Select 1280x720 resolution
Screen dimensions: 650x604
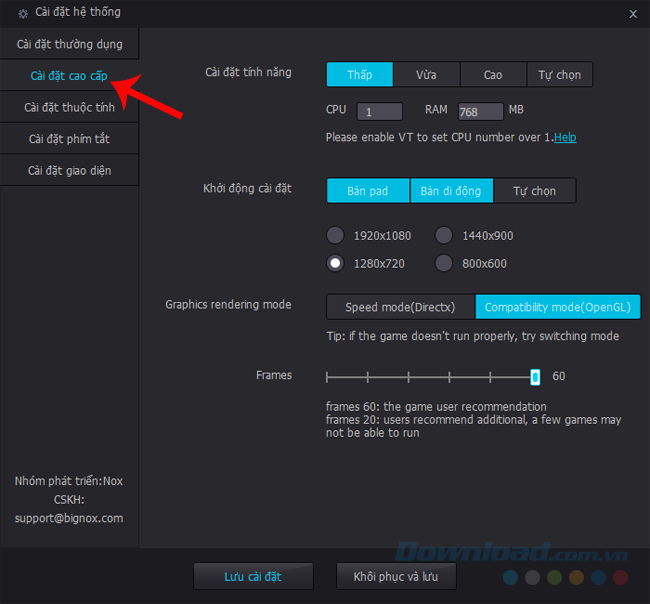click(x=335, y=263)
